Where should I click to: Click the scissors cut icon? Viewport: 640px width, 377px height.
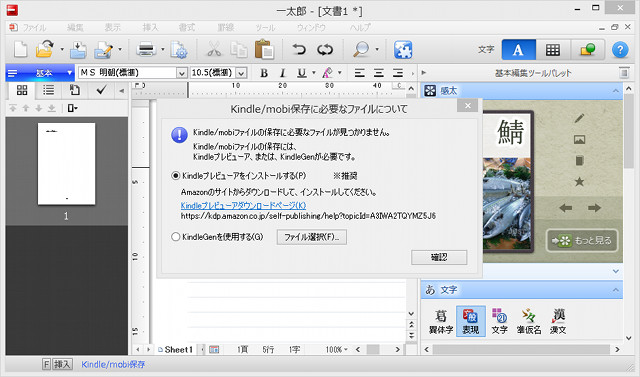[x=213, y=49]
